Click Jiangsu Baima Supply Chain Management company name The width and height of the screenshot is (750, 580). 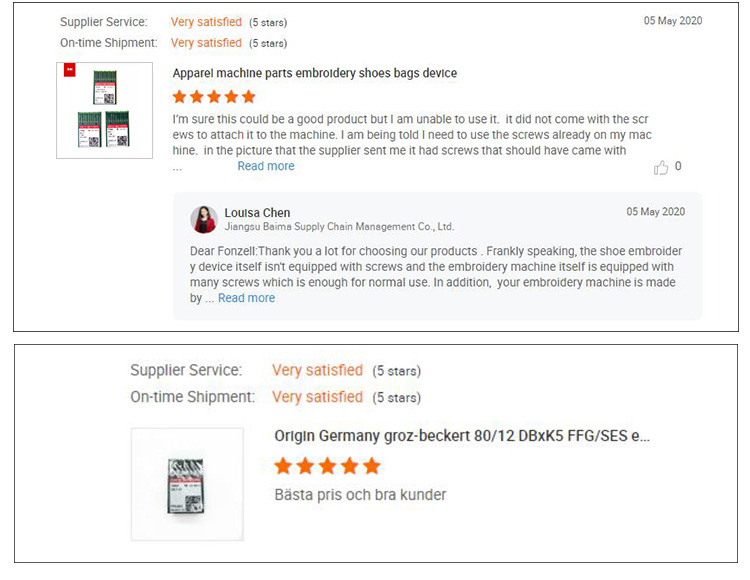339,227
